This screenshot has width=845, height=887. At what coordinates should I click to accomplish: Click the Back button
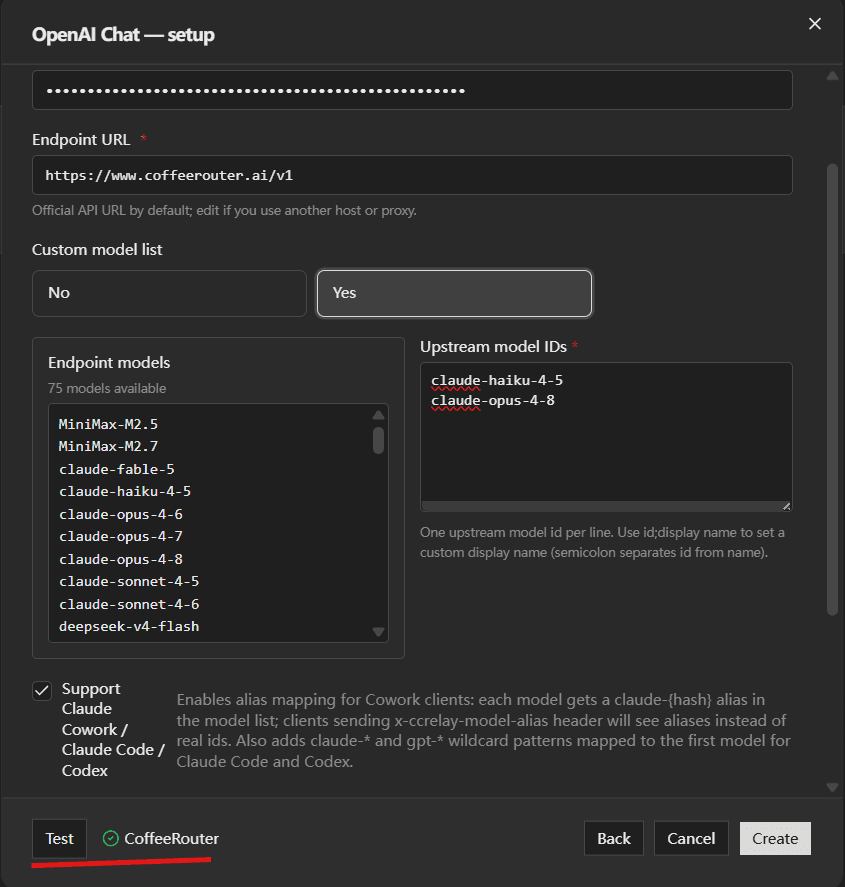[614, 838]
